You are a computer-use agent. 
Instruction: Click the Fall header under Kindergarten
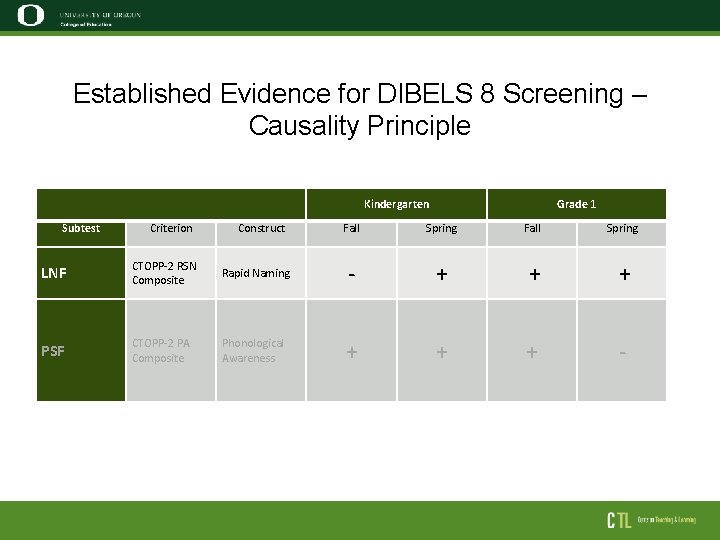(x=351, y=234)
